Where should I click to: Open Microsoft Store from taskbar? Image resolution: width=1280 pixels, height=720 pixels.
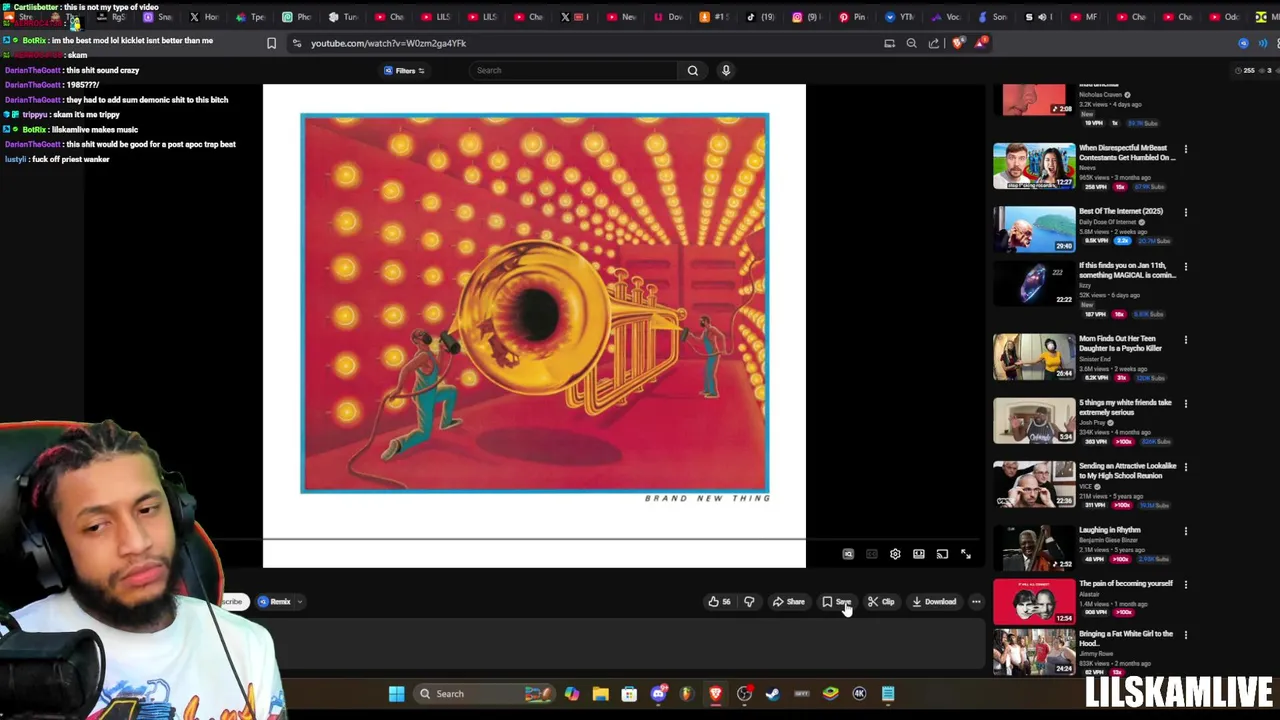(629, 694)
